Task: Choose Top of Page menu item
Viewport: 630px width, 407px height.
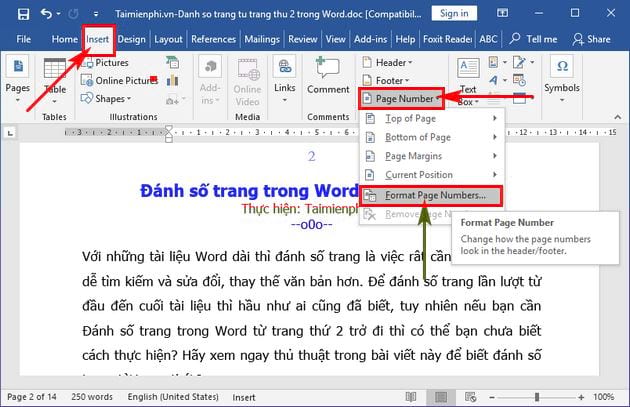Action: [x=431, y=119]
